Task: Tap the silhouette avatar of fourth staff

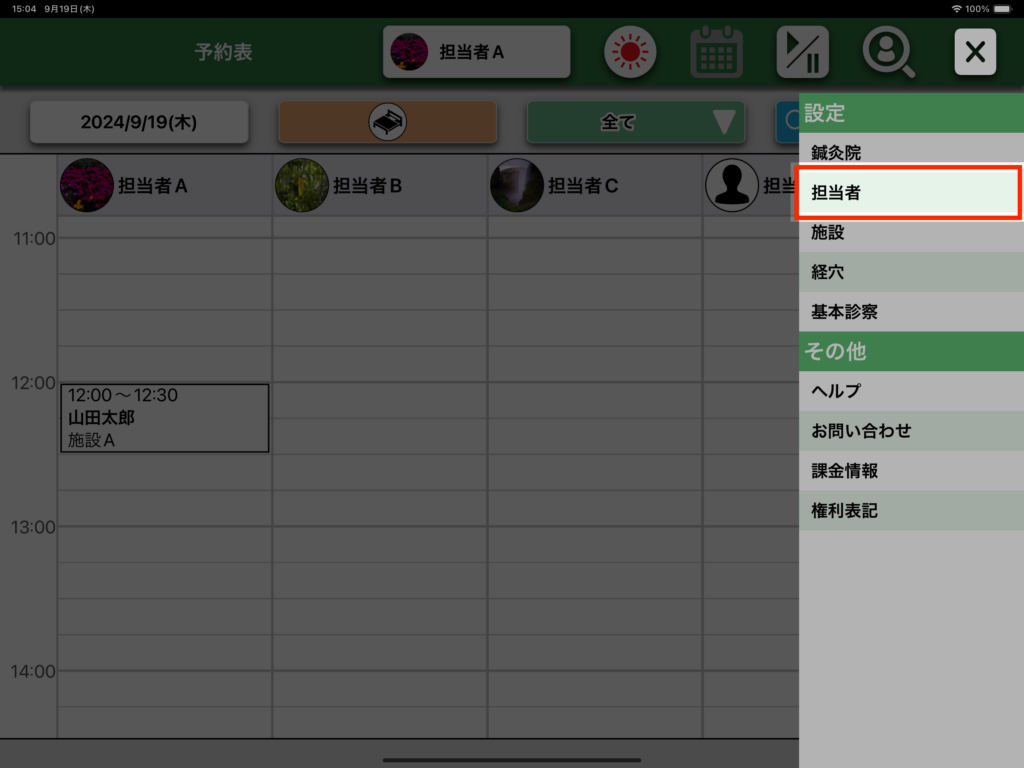Action: coord(732,185)
